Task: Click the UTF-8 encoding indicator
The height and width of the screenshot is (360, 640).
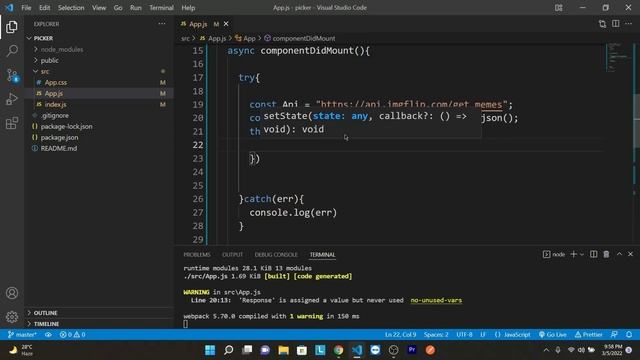Action: click(x=464, y=335)
